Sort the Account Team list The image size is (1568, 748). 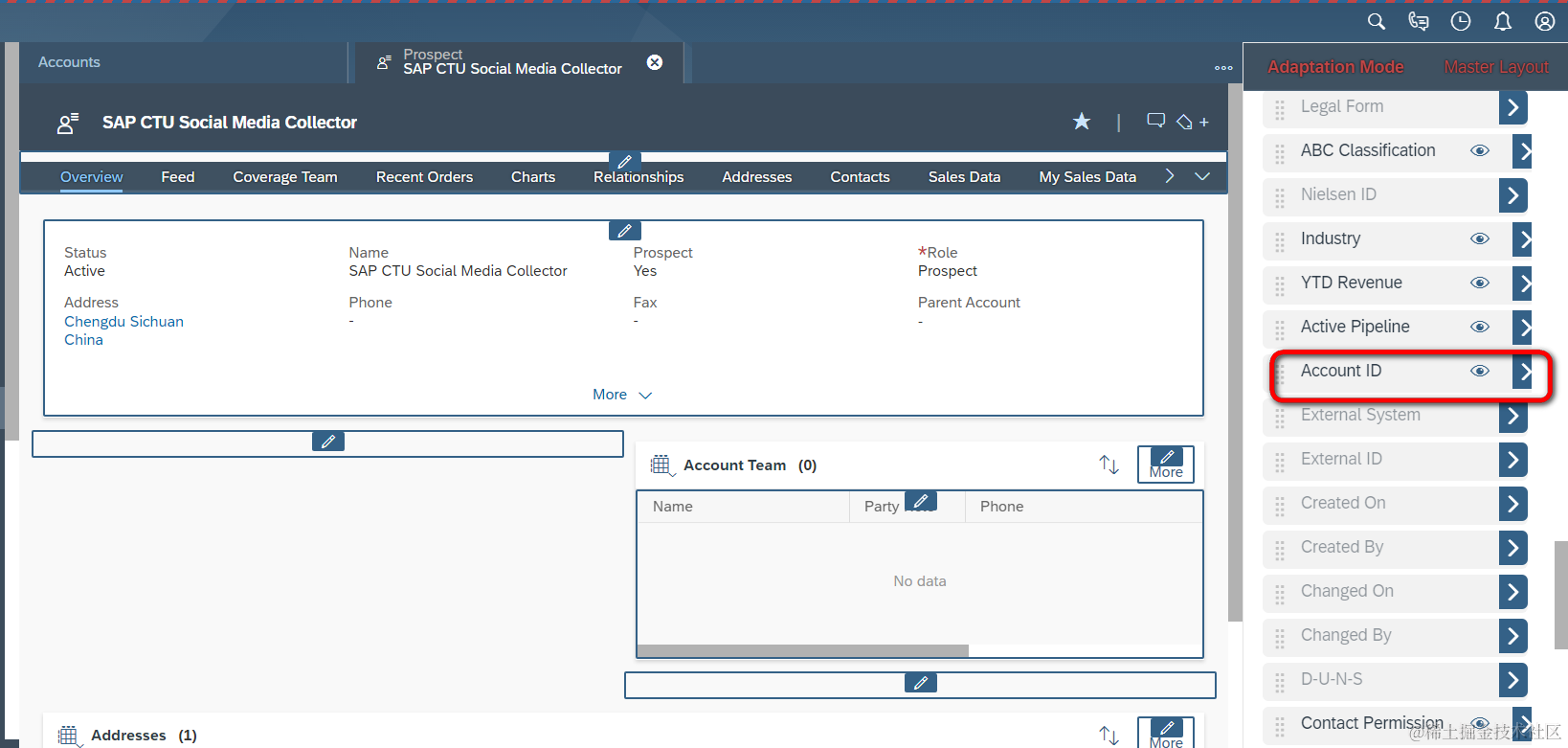click(1109, 465)
